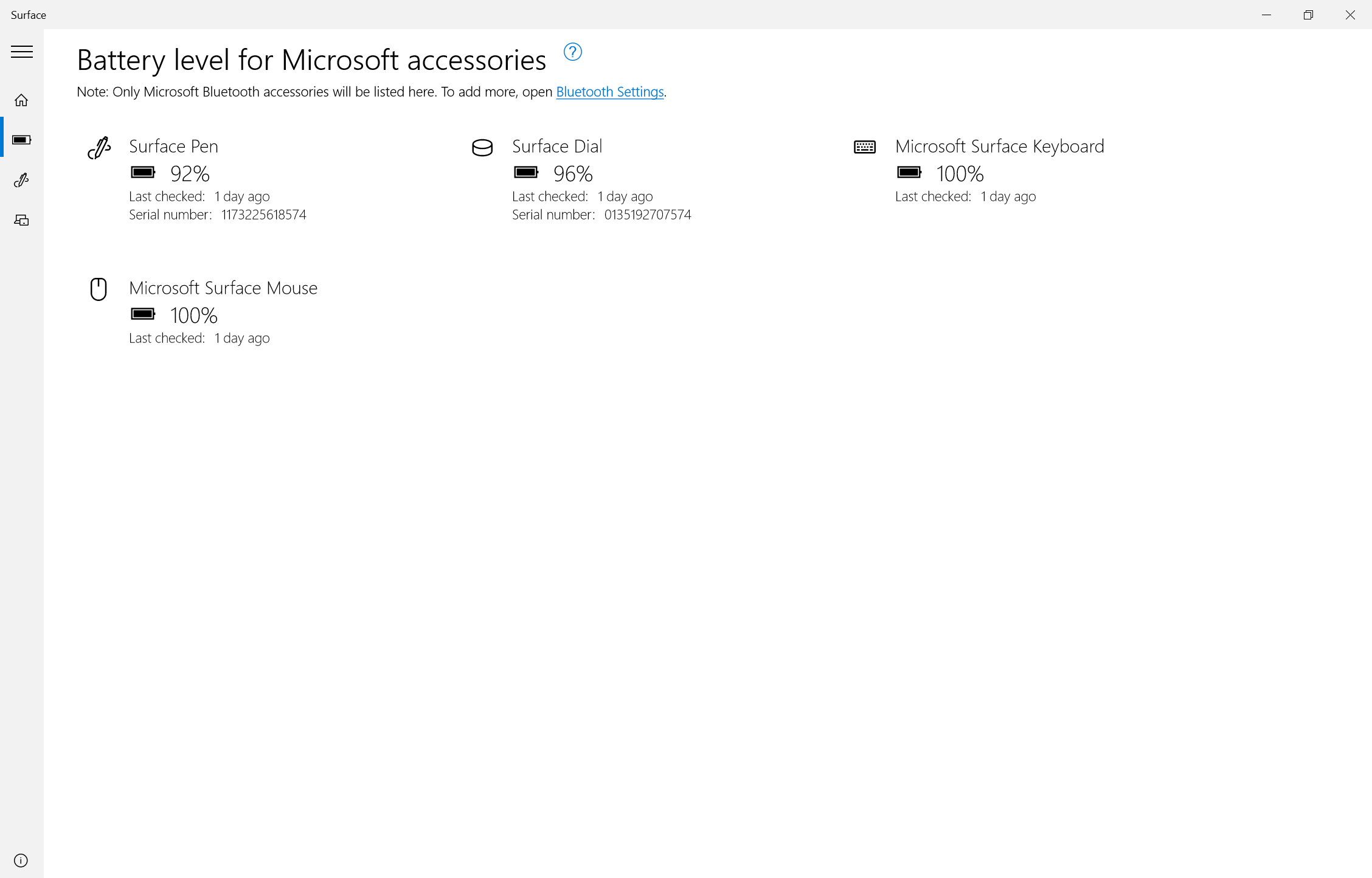Select the Home icon in the sidebar
This screenshot has height=878, width=1372.
tap(21, 100)
